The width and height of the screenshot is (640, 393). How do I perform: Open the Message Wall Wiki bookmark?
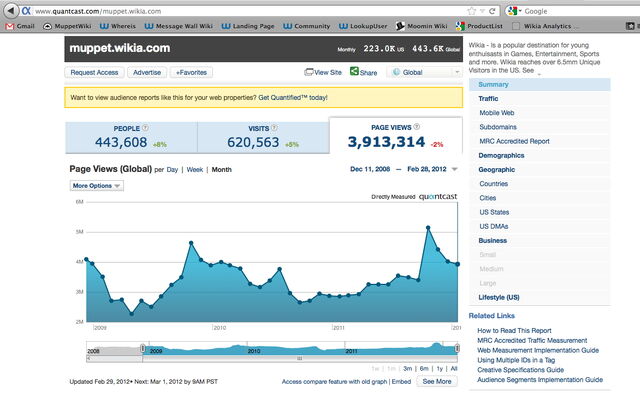click(x=179, y=26)
